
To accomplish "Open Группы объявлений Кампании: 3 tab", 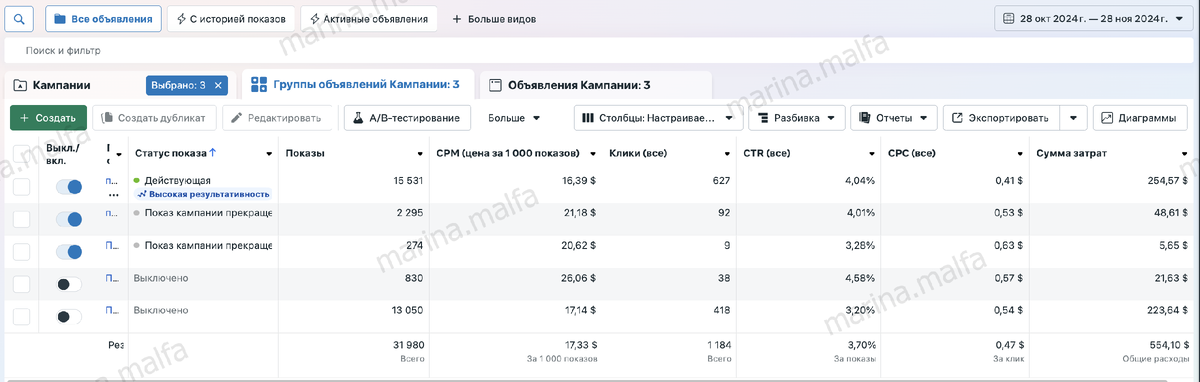I will (356, 85).
